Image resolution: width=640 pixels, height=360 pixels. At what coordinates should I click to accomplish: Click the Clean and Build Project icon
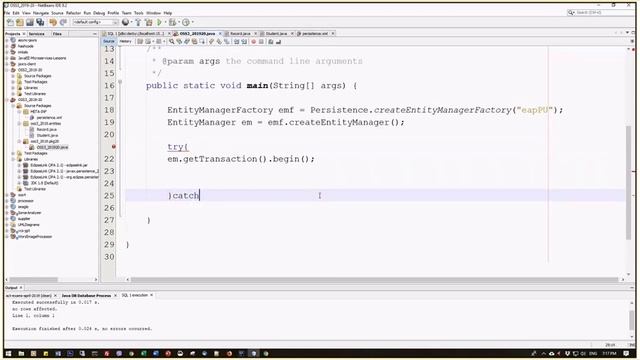point(149,22)
